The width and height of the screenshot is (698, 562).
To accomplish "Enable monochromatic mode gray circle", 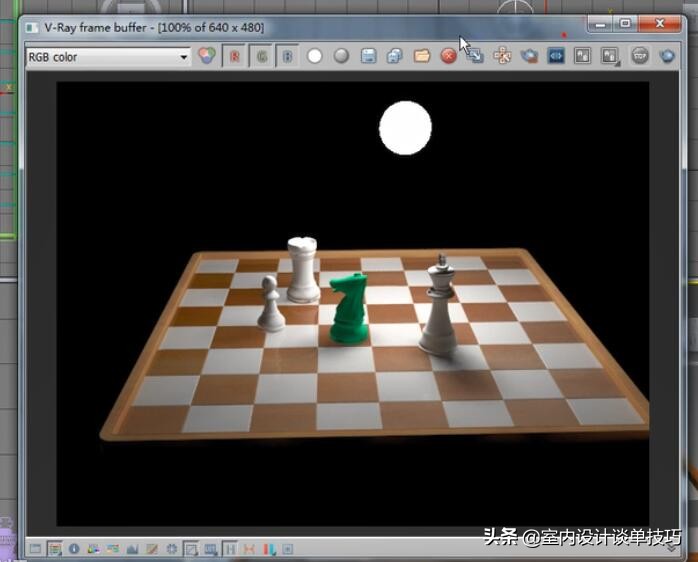I will 341,56.
